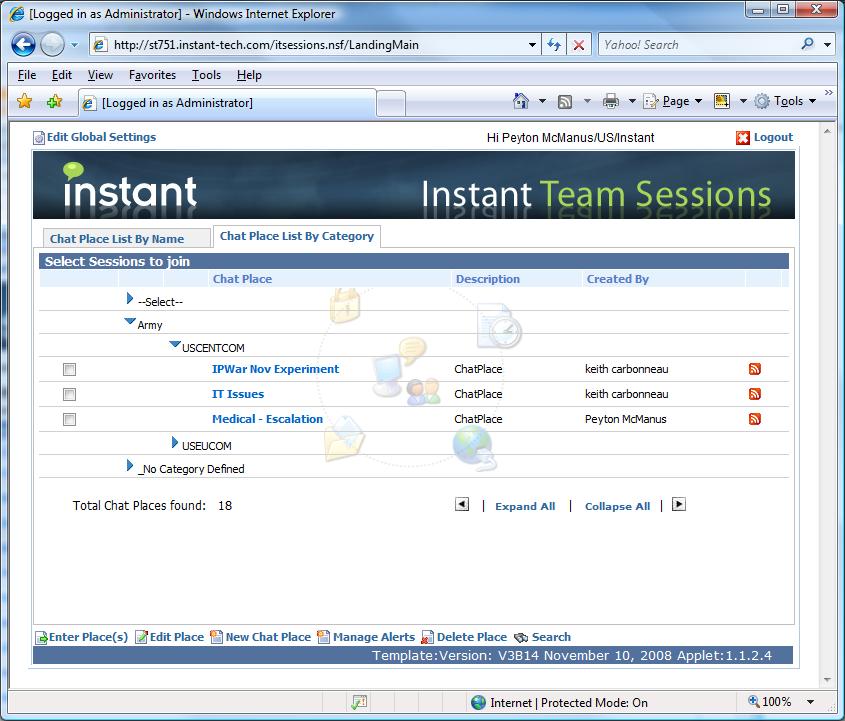Open the search provider dropdown arrow
This screenshot has width=845, height=721.
(828, 45)
